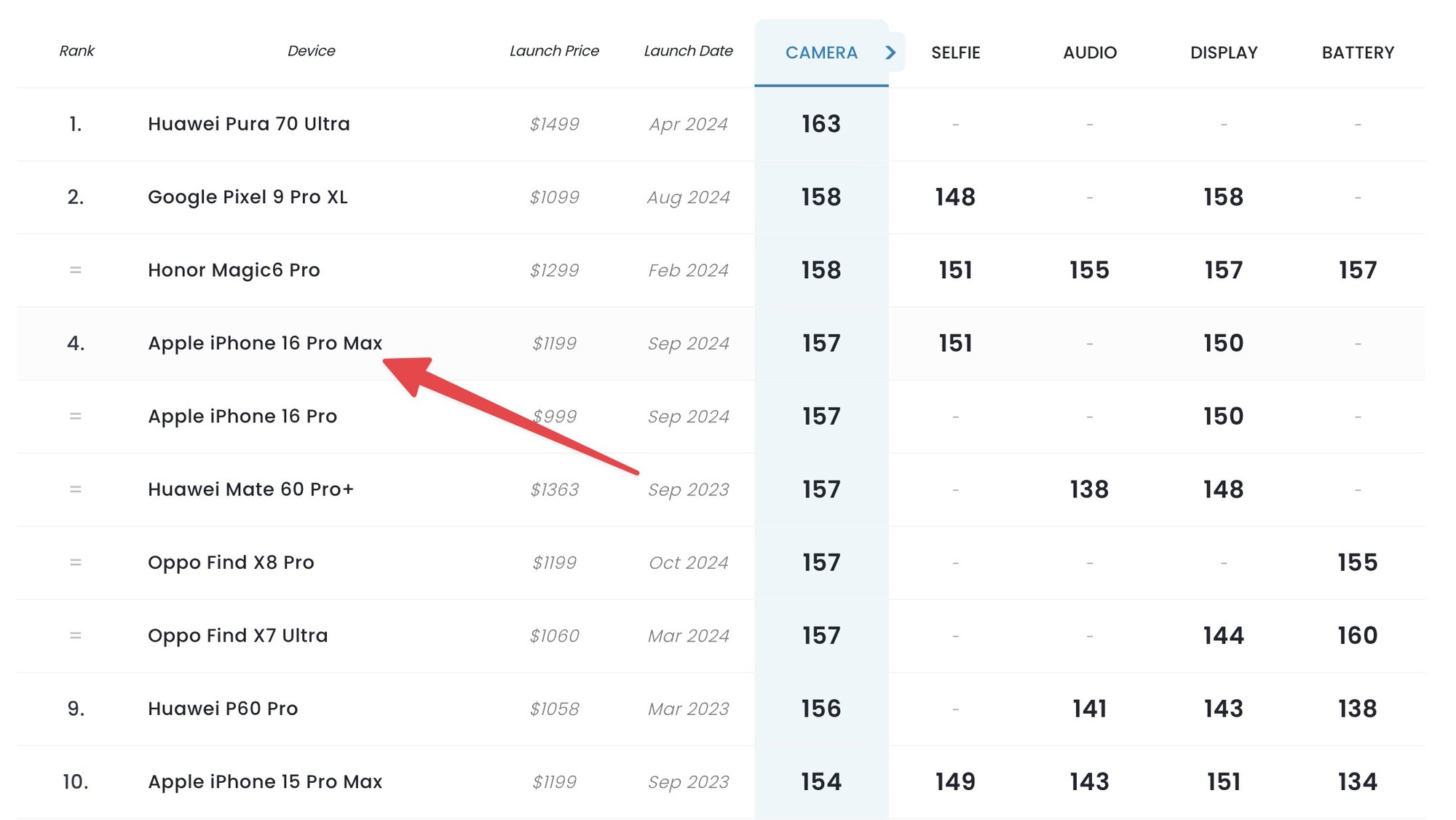1456x820 pixels.
Task: Click display score 158 for Pixel 9 Pro XL
Action: [x=1224, y=197]
